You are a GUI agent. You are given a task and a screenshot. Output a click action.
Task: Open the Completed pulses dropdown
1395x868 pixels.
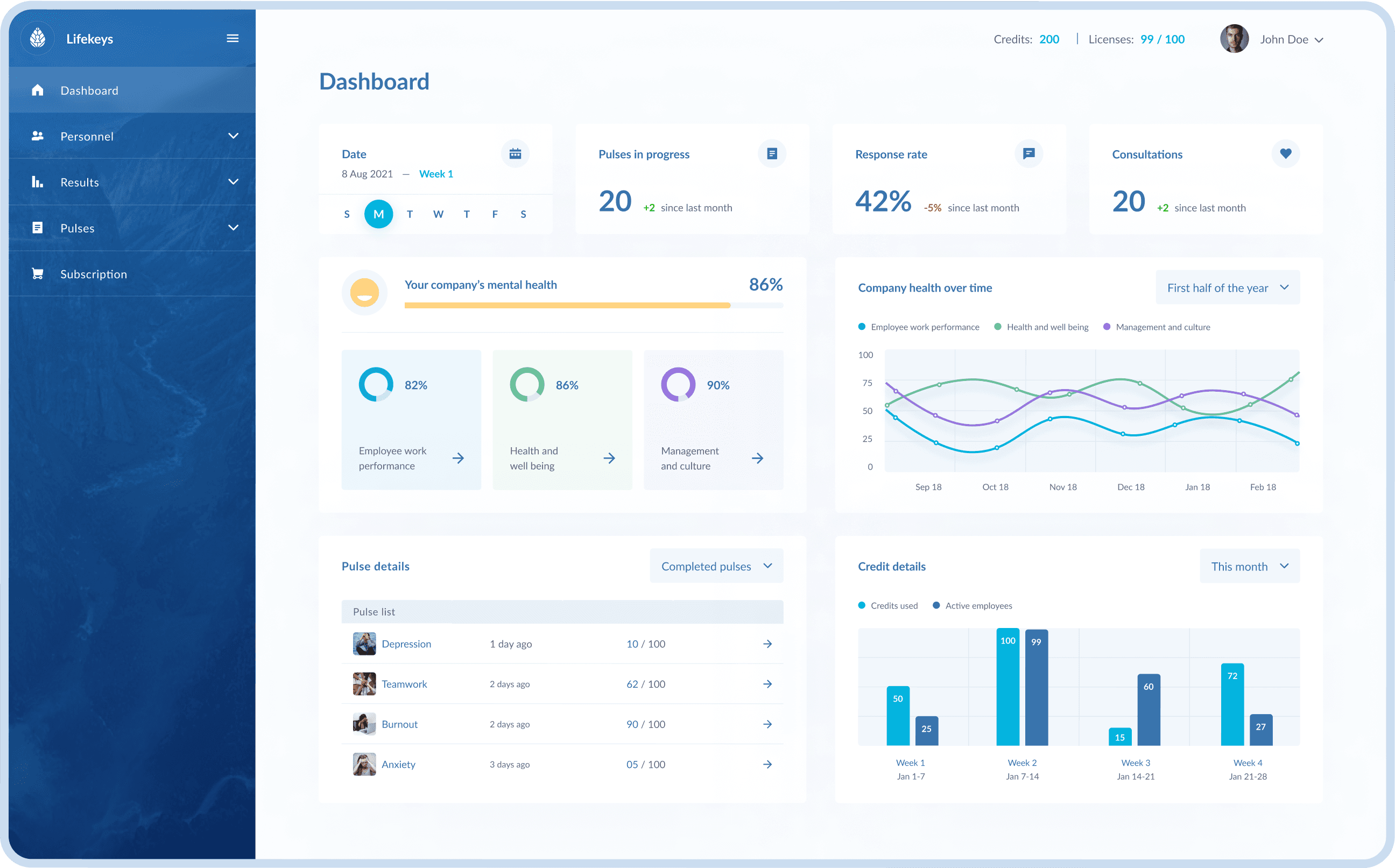[716, 566]
